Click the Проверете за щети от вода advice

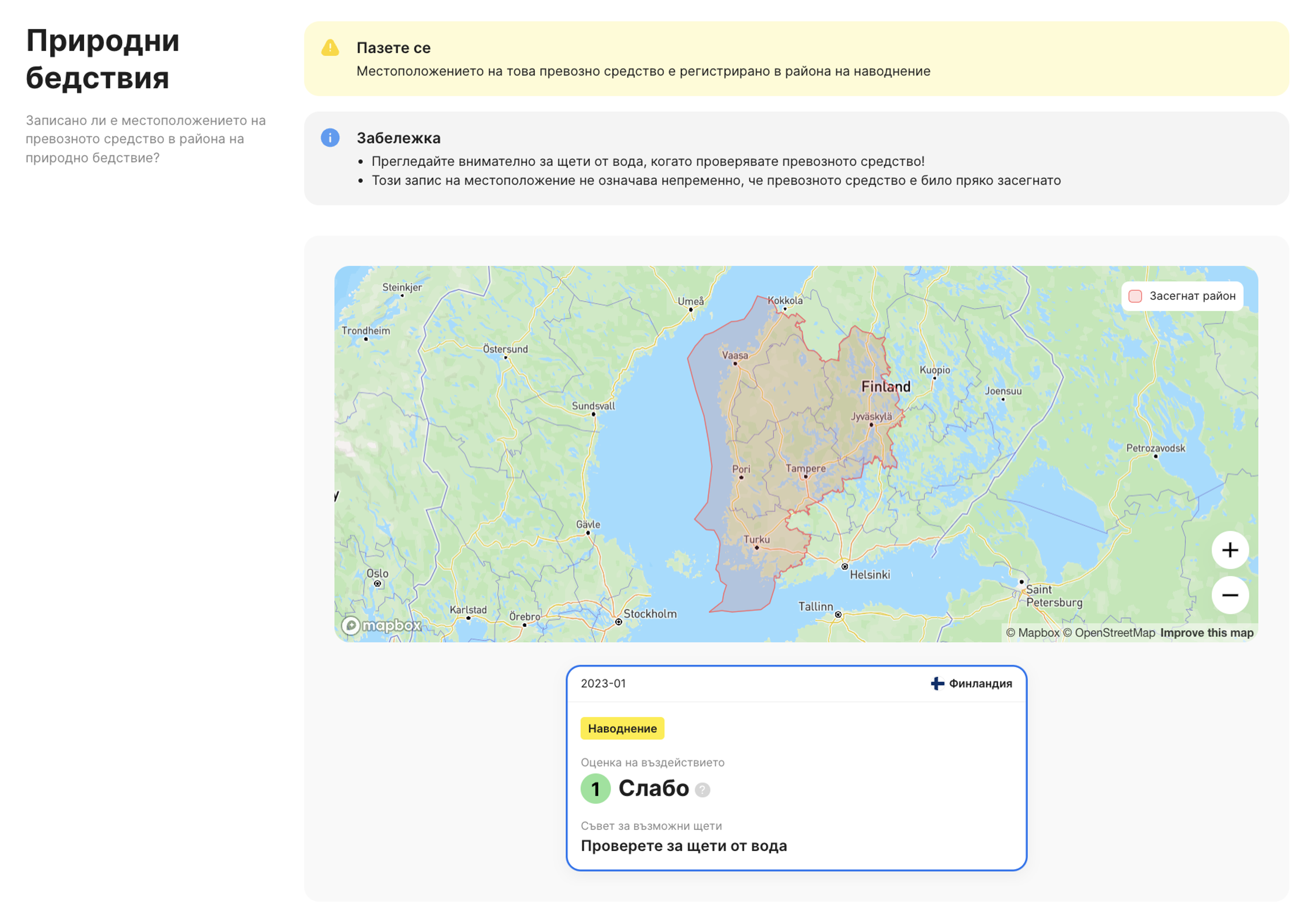tap(684, 846)
